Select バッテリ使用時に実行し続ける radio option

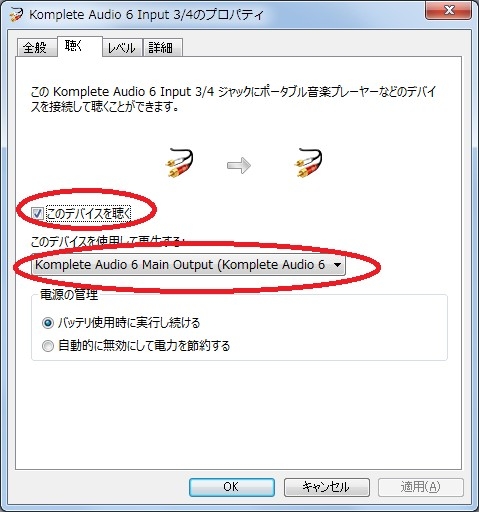coord(48,323)
